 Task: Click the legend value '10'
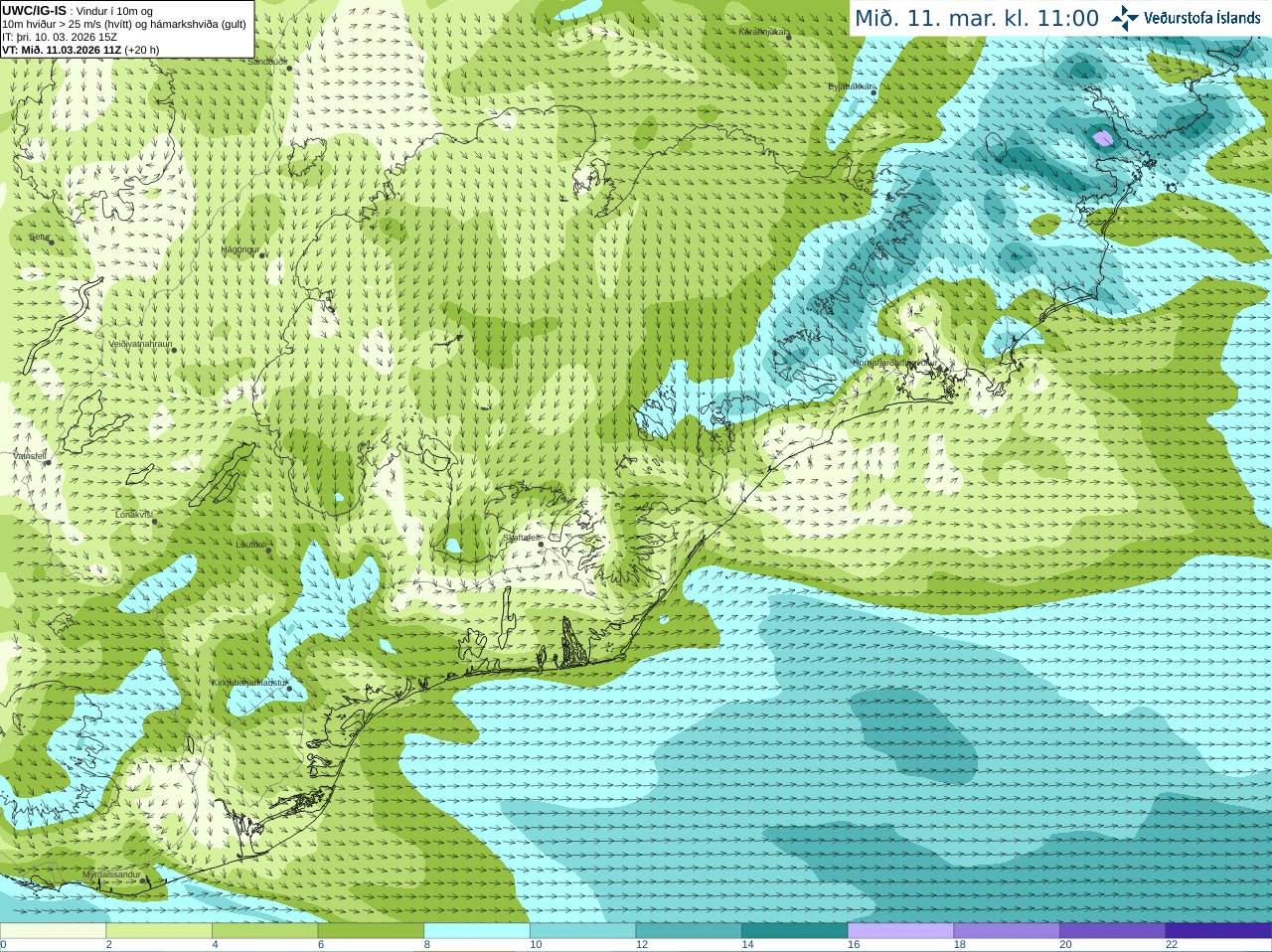[x=536, y=945]
